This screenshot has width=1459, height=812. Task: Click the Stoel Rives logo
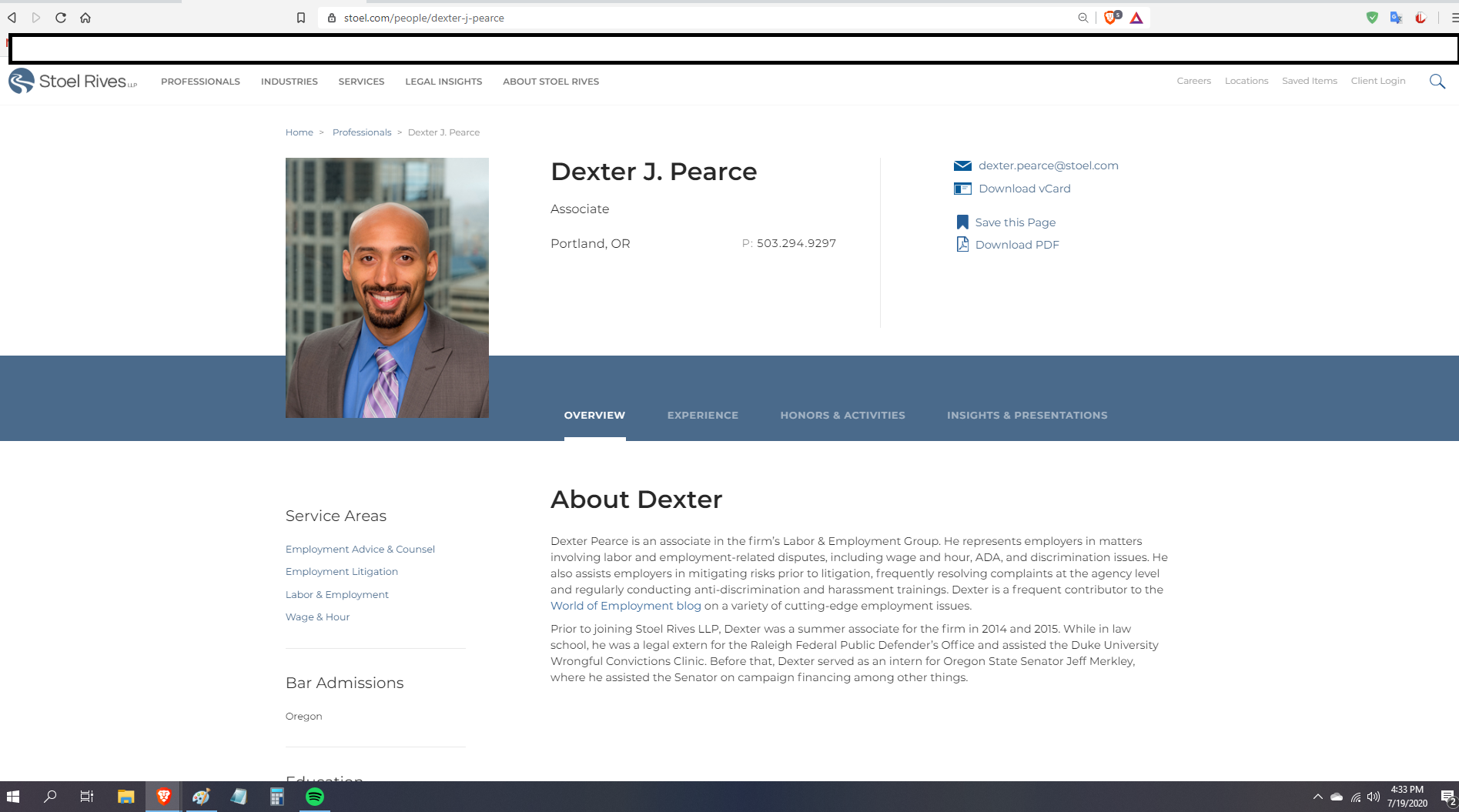[73, 81]
